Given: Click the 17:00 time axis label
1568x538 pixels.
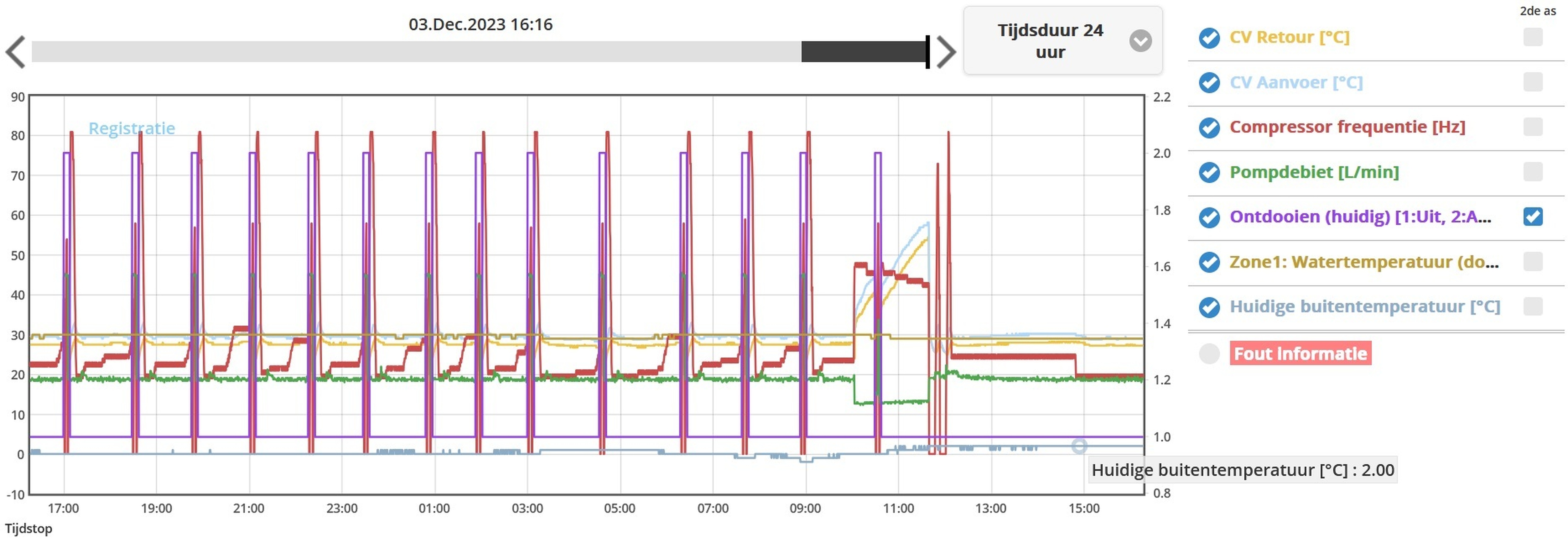Looking at the screenshot, I should coord(63,508).
